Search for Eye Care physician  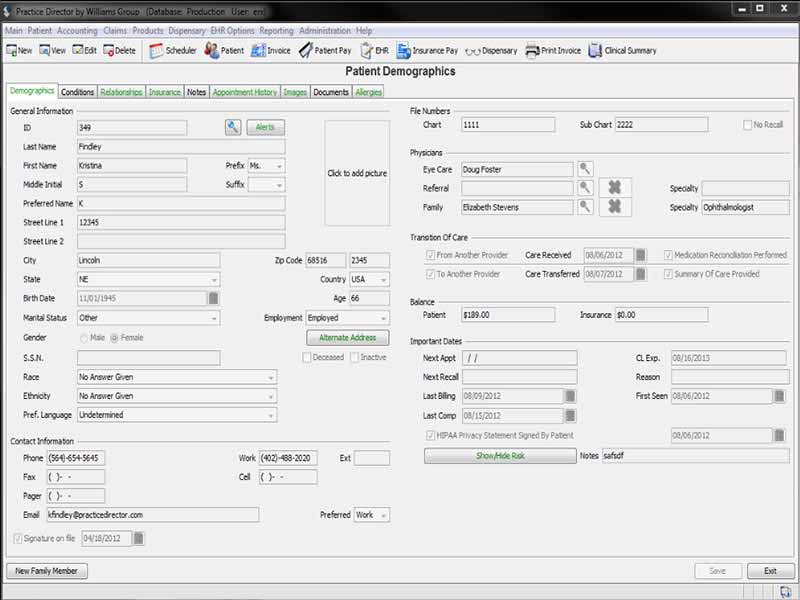pyautogui.click(x=585, y=169)
